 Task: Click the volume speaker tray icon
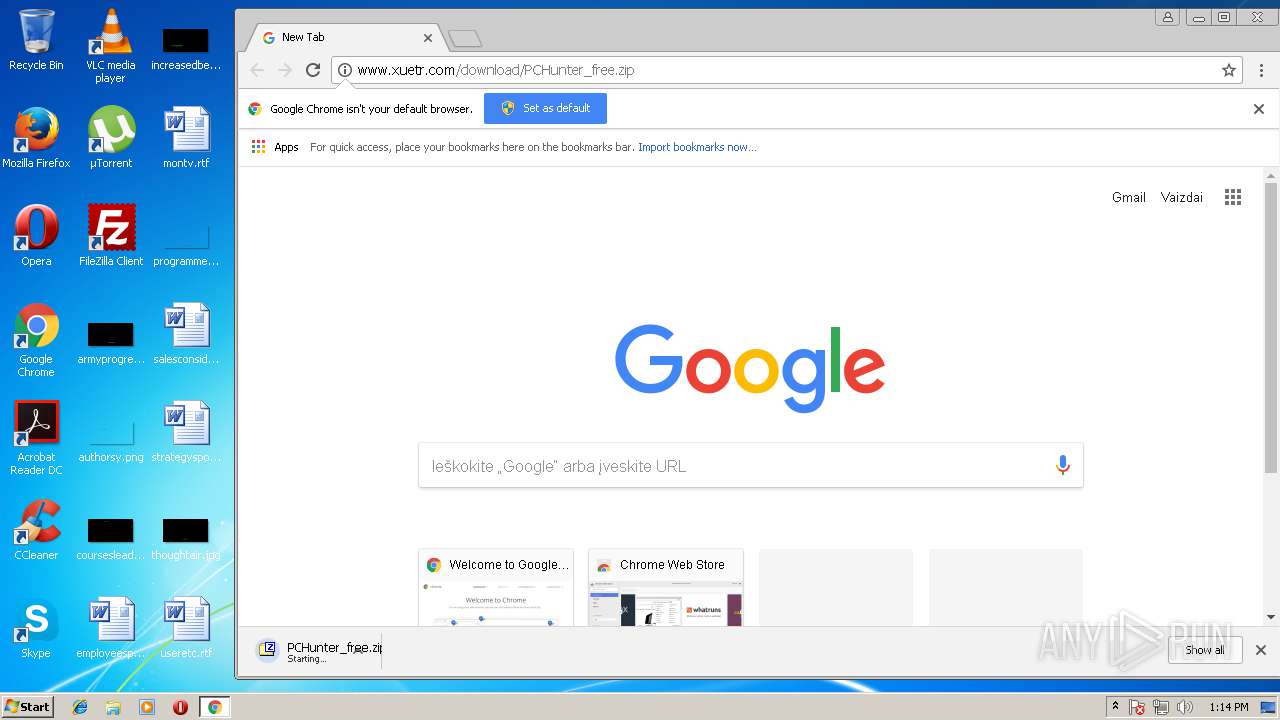click(1185, 707)
